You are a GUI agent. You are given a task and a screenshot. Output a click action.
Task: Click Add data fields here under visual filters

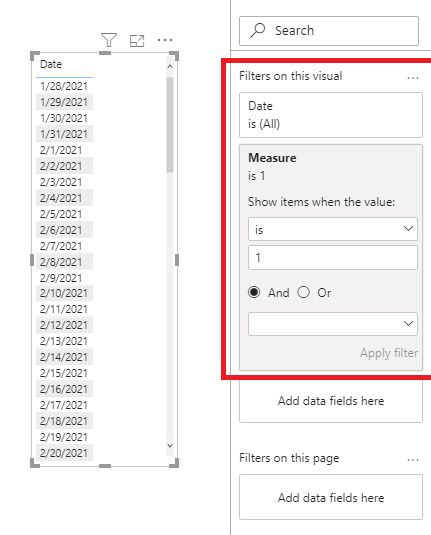click(331, 401)
